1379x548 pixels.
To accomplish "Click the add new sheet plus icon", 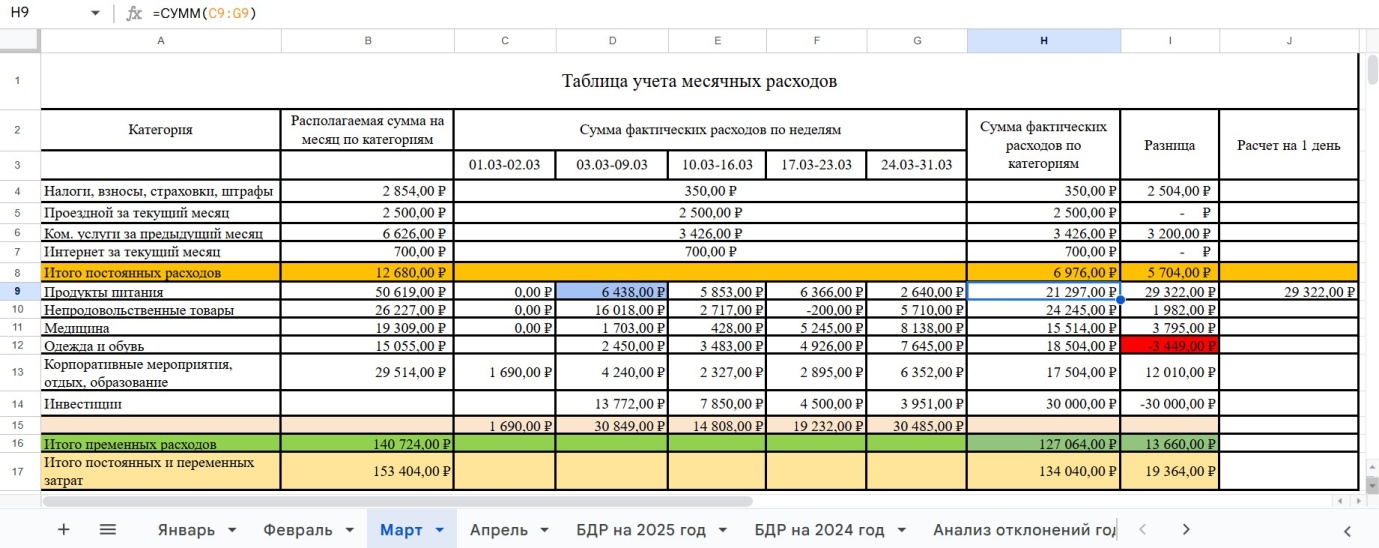I will pyautogui.click(x=64, y=529).
